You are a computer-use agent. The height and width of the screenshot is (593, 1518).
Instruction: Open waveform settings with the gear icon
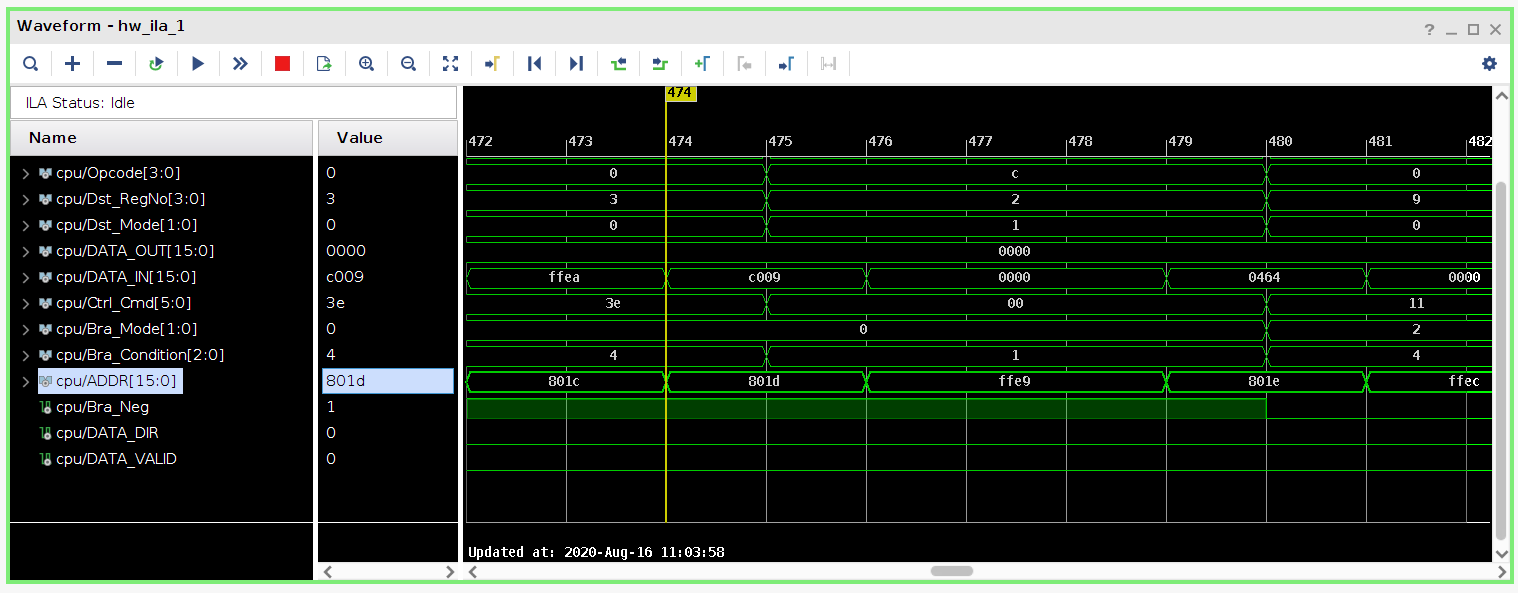(x=1490, y=64)
